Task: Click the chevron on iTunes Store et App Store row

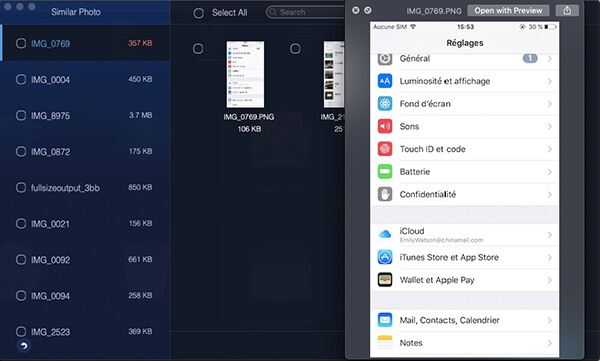Action: [549, 257]
